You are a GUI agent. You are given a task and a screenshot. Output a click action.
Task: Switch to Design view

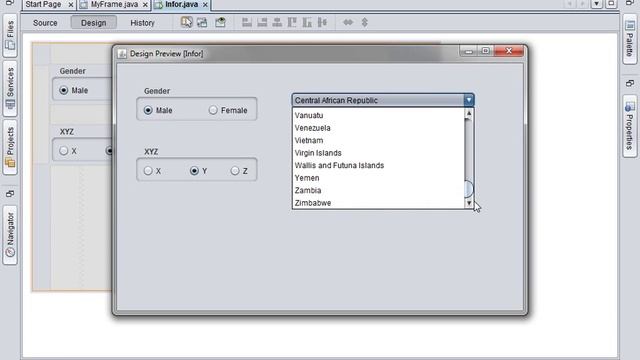click(93, 23)
